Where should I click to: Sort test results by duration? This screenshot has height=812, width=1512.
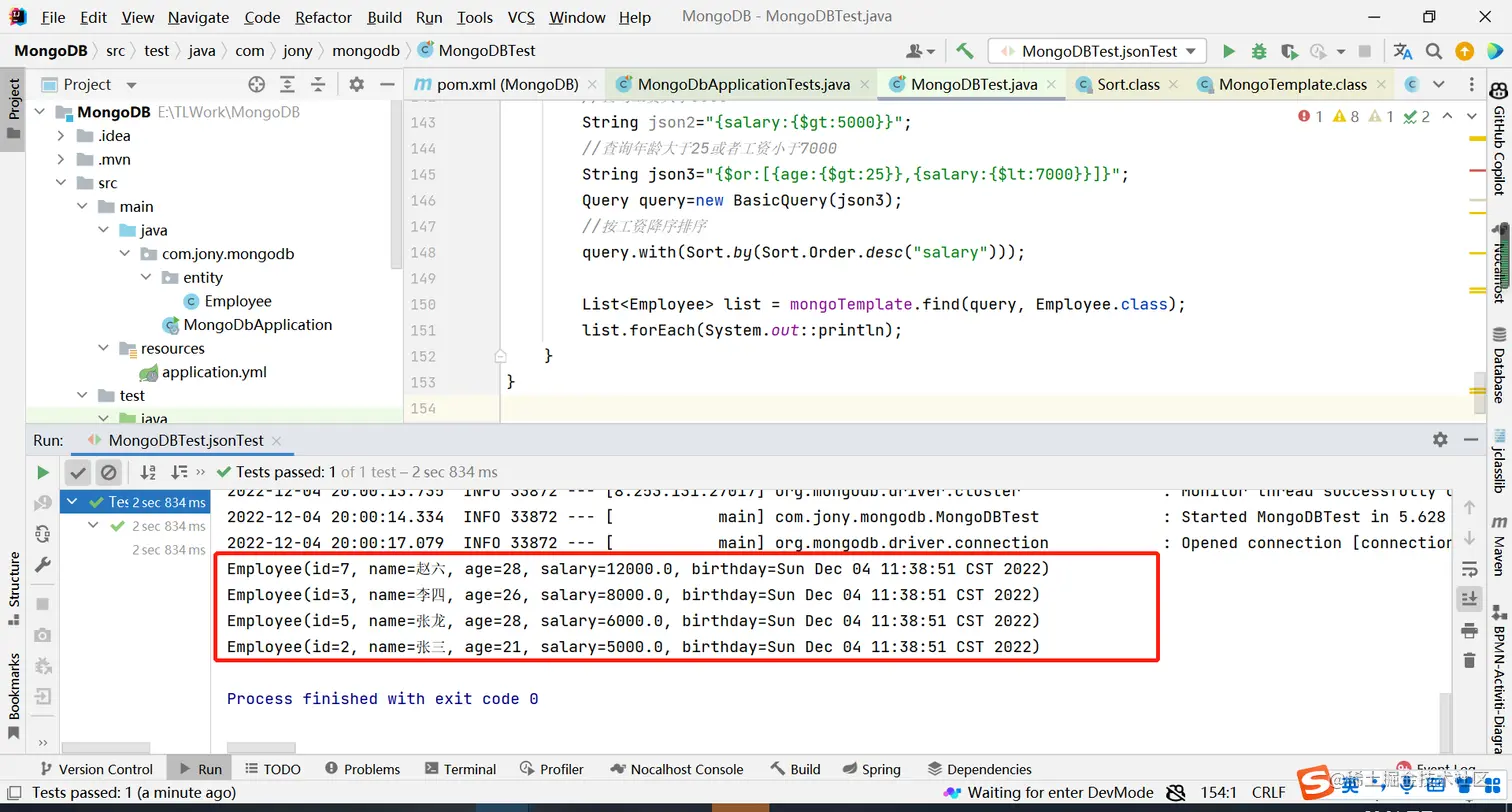pyautogui.click(x=179, y=472)
